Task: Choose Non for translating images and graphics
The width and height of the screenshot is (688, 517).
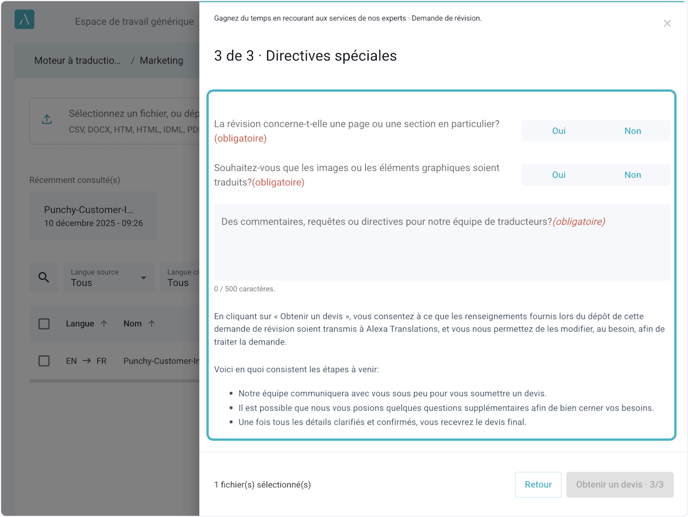Action: (x=632, y=175)
